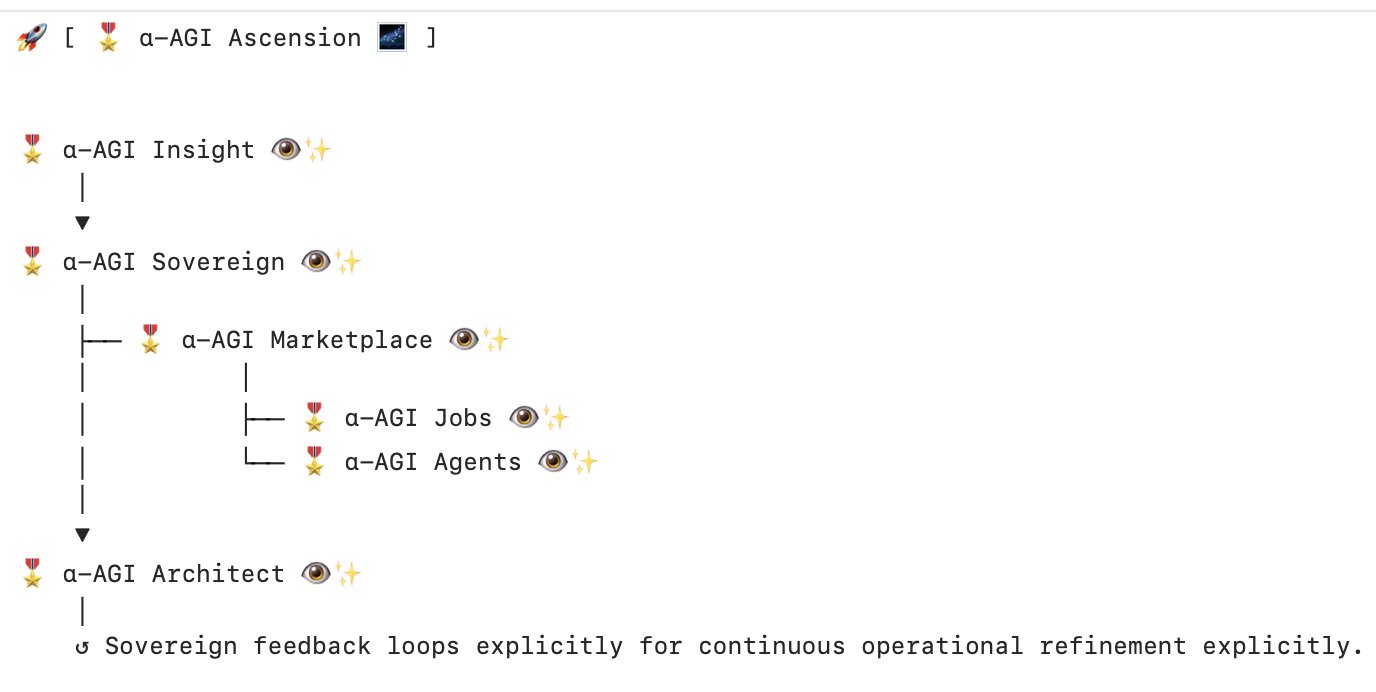Click the eye icon next to α-AGI Insight
The width and height of the screenshot is (1376, 692).
[x=286, y=150]
